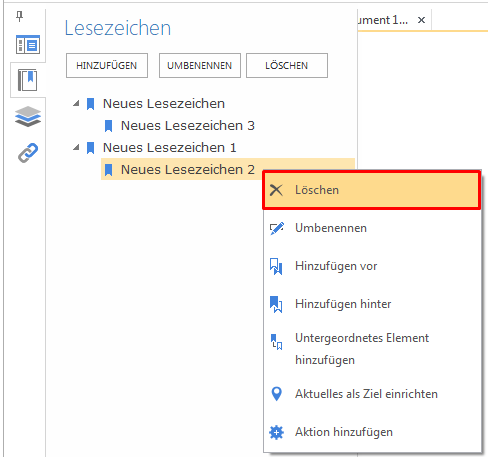This screenshot has width=488, height=457.
Task: Open the layers panel icon
Action: 28,116
